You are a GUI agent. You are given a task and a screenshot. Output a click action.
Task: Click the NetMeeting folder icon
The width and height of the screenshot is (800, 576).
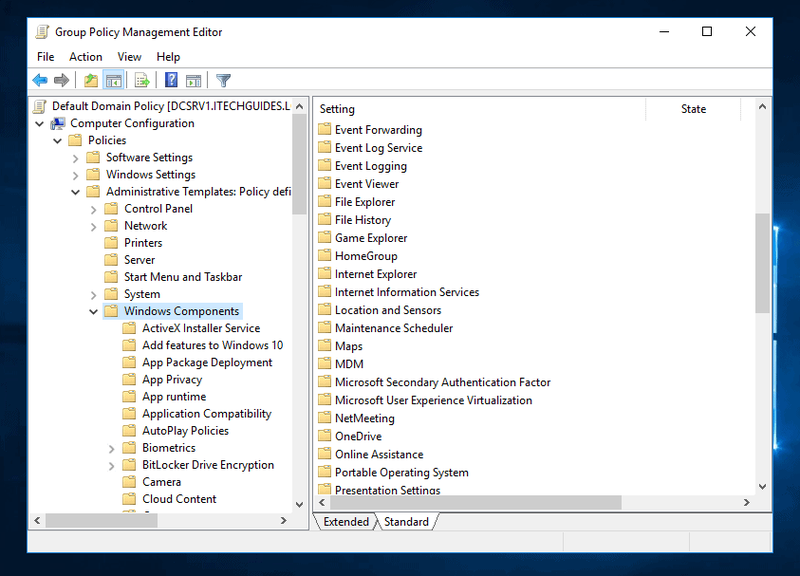tap(324, 418)
